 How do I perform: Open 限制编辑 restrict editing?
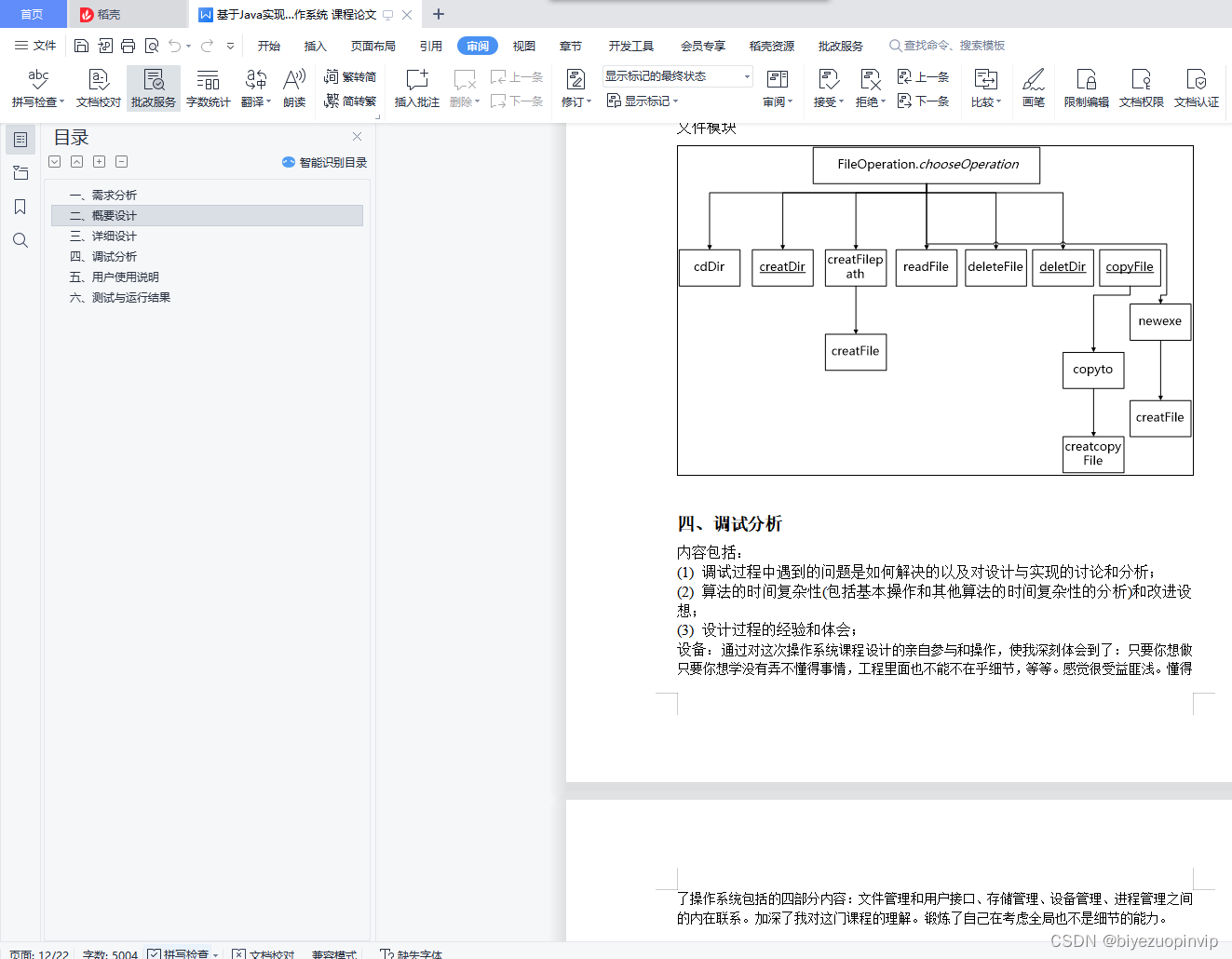click(1086, 88)
